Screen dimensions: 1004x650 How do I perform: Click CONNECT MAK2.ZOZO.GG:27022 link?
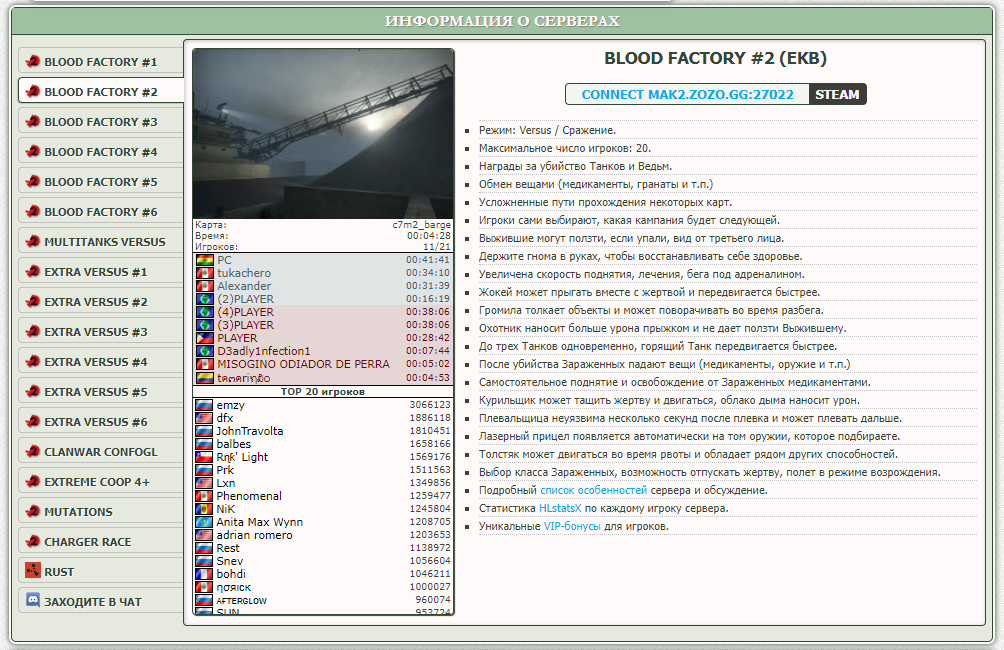point(687,94)
